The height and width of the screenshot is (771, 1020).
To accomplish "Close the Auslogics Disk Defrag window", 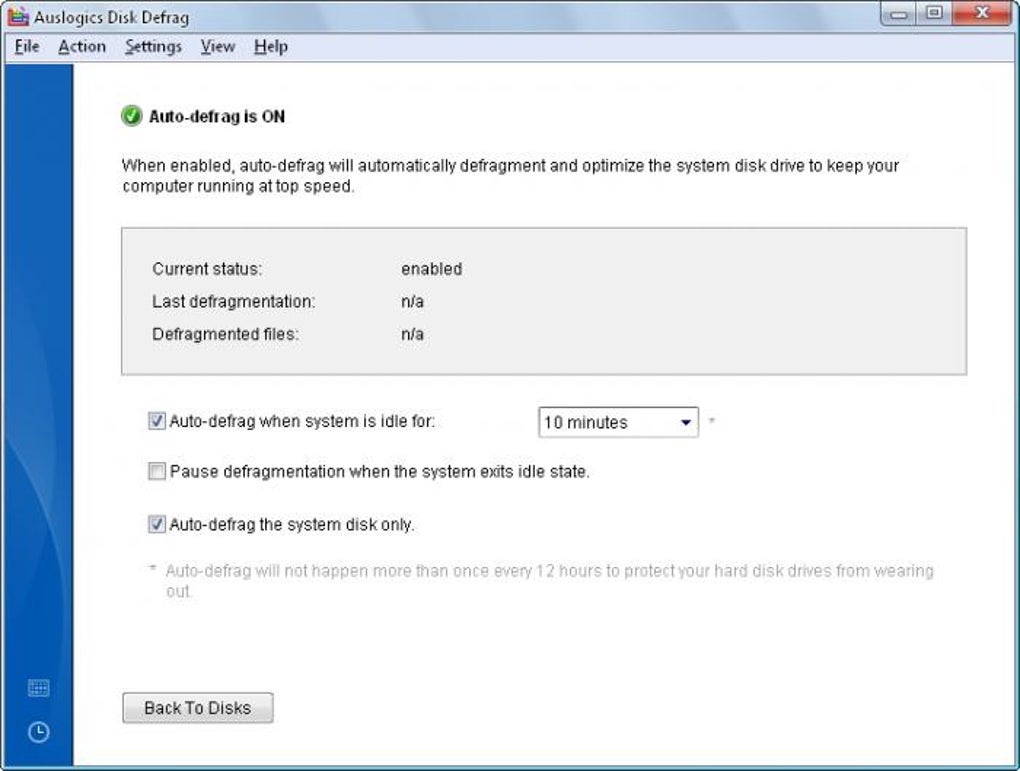I will tap(983, 14).
